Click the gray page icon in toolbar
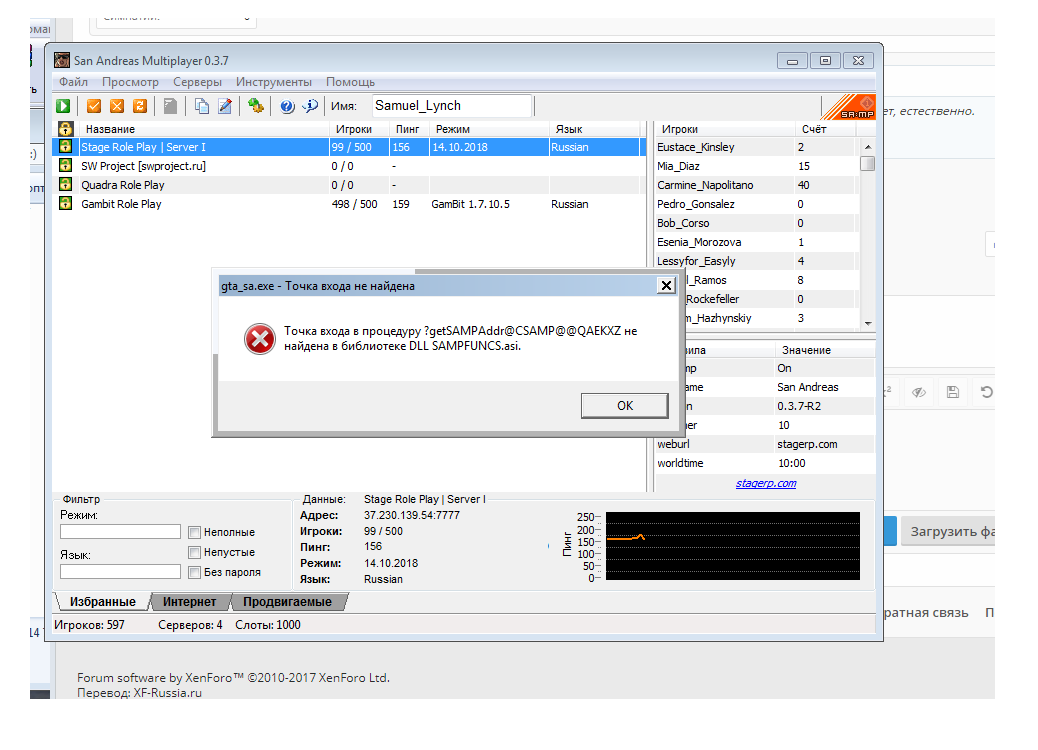This screenshot has height=750, width=1038. click(x=170, y=106)
